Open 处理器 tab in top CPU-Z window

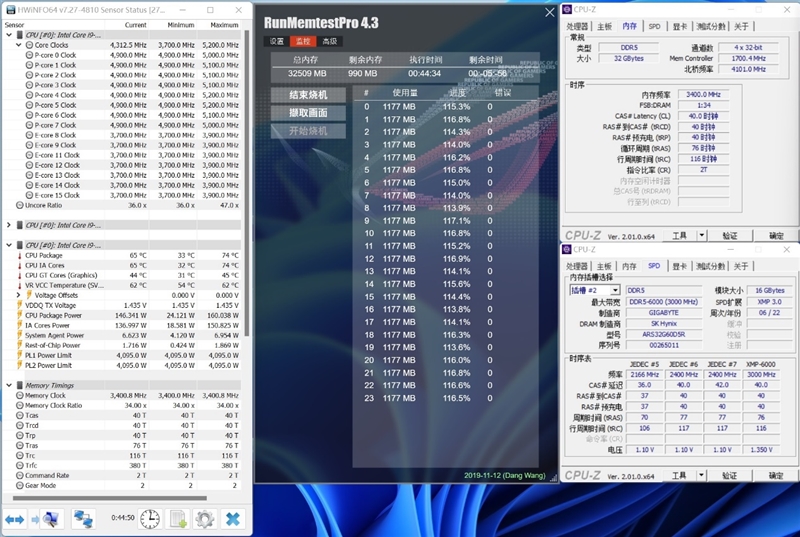tap(577, 27)
